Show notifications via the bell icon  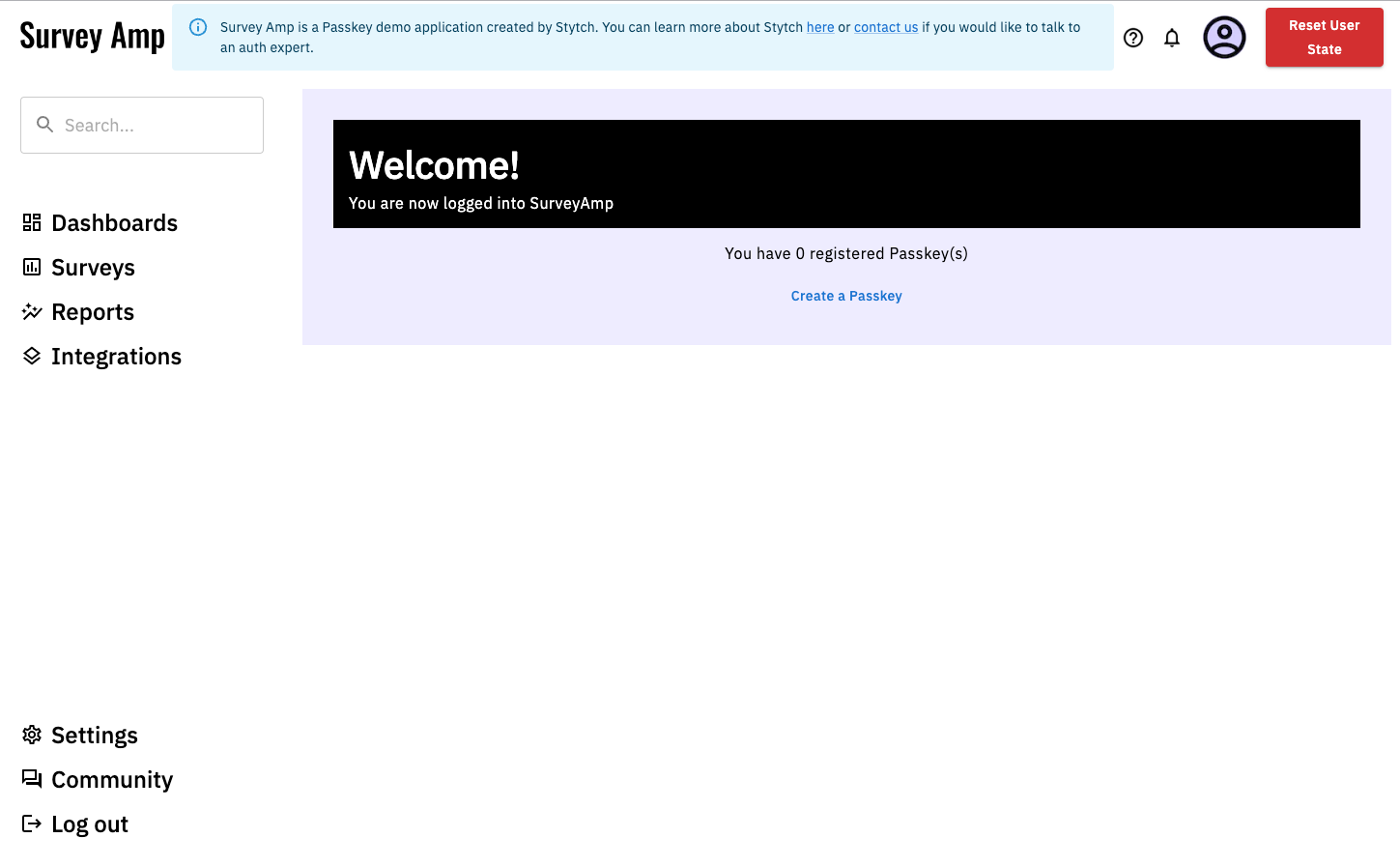coord(1172,38)
